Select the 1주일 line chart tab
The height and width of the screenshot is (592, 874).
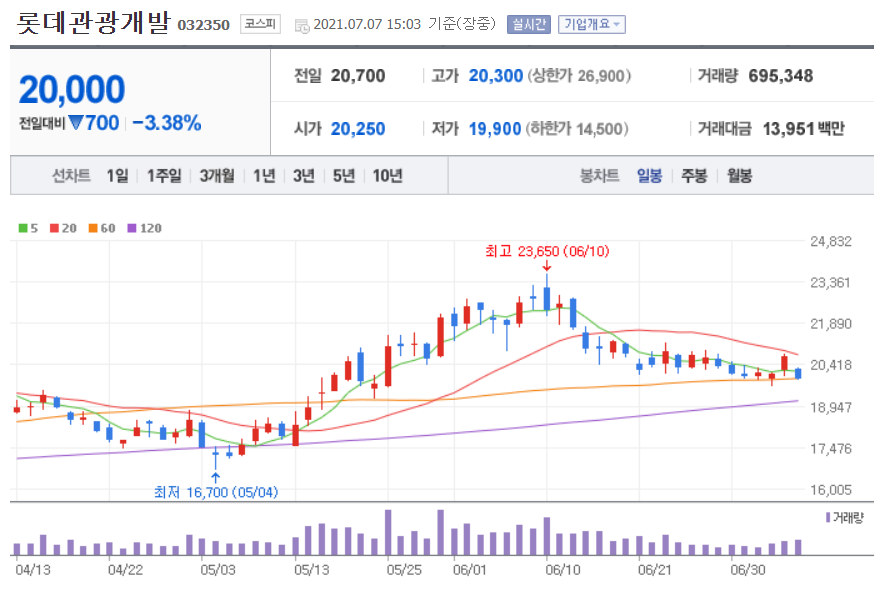(x=164, y=176)
